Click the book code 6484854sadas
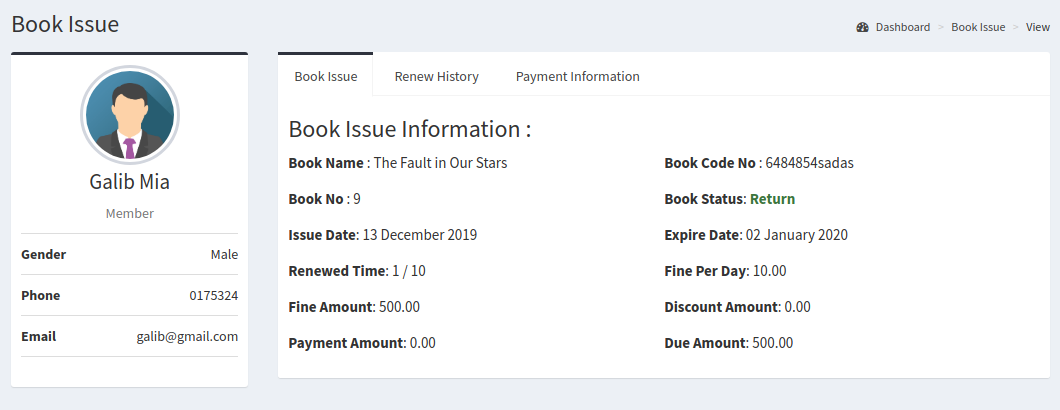The height and width of the screenshot is (410, 1060). 809,163
